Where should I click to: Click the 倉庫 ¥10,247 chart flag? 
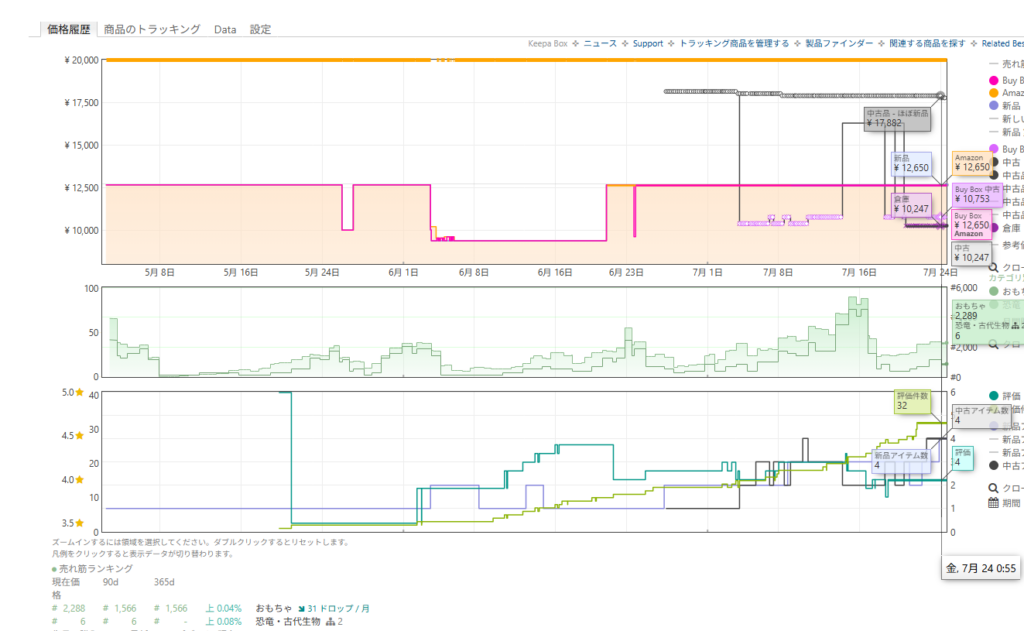911,204
